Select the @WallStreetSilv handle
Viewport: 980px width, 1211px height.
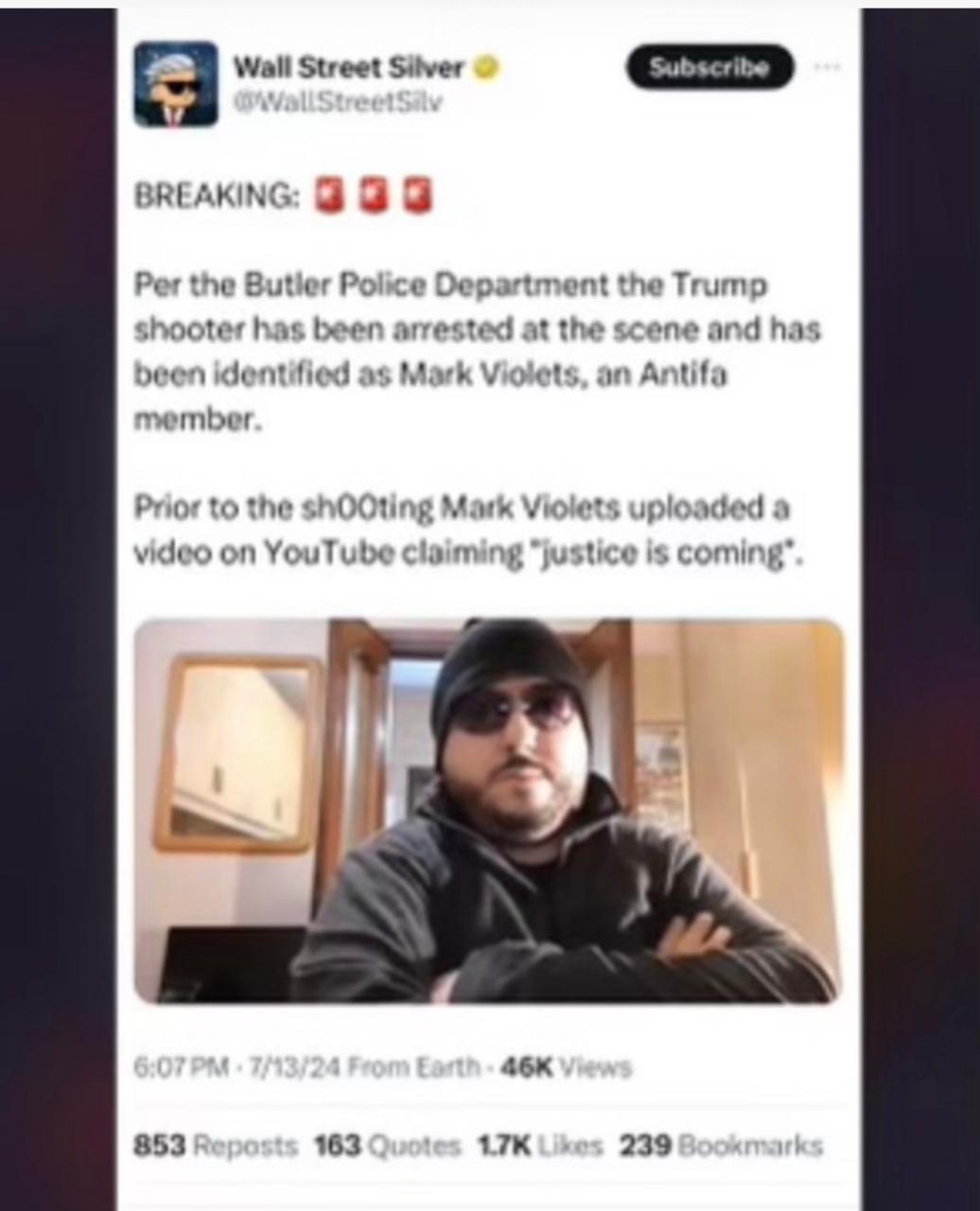click(337, 101)
